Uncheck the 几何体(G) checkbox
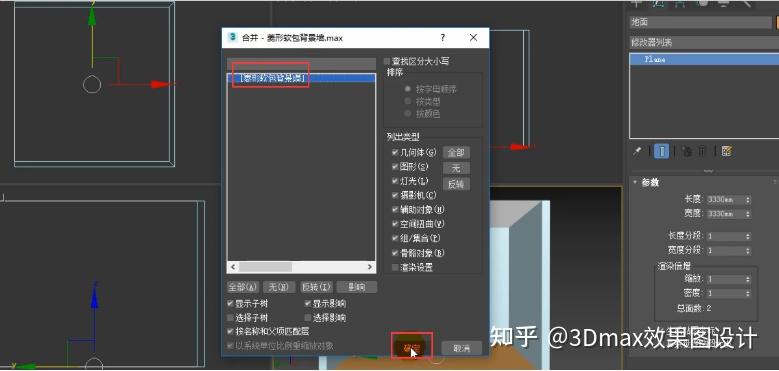The height and width of the screenshot is (371, 779). click(x=395, y=152)
